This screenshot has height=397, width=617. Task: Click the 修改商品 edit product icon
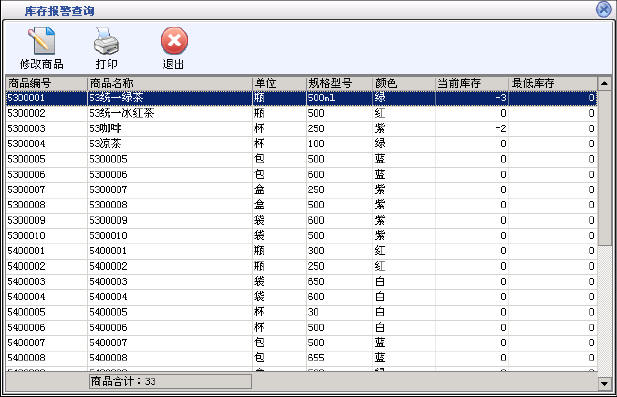click(x=41, y=41)
